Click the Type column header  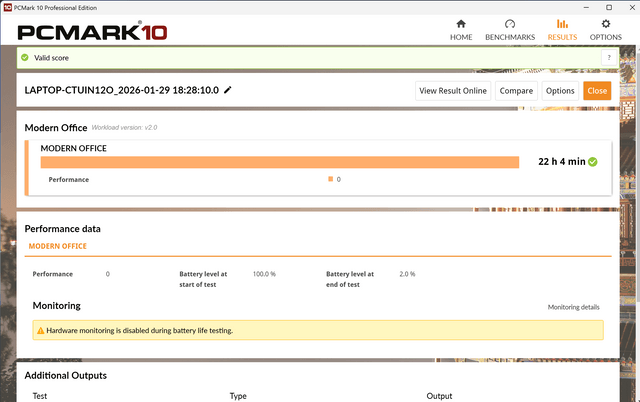tap(238, 396)
